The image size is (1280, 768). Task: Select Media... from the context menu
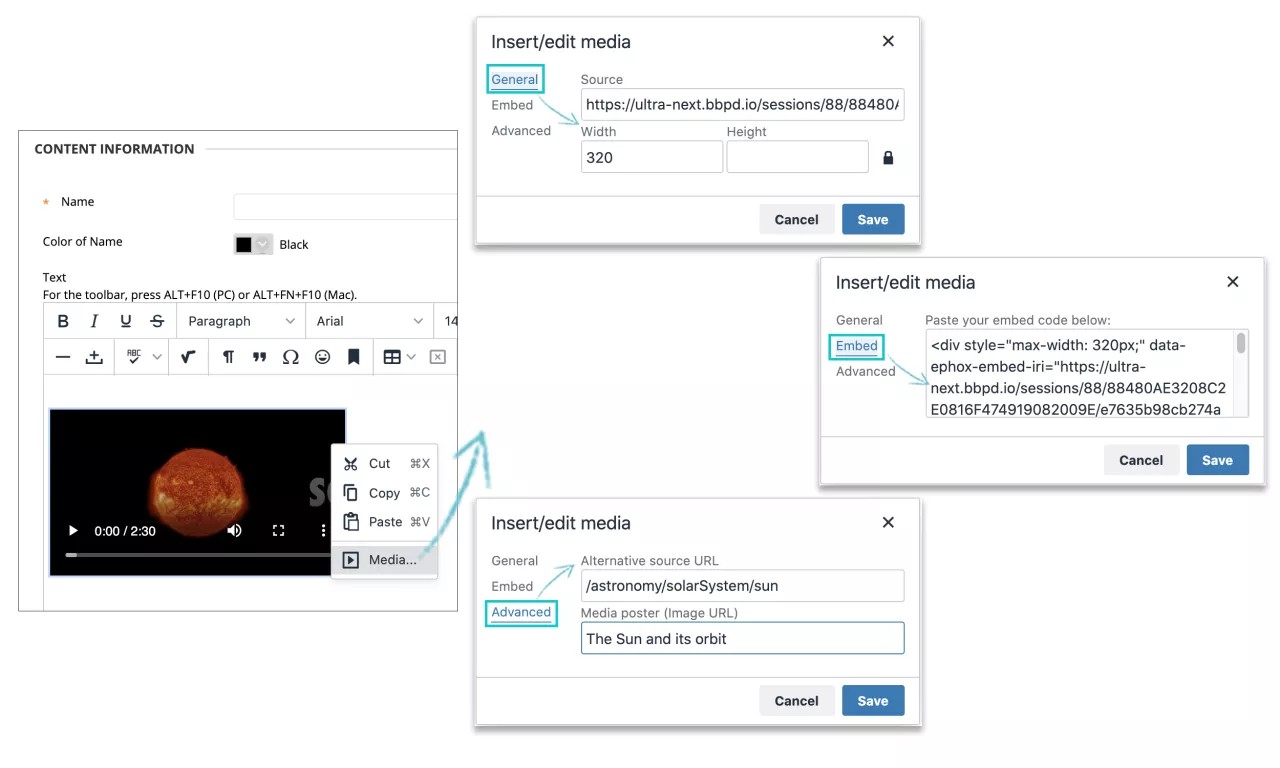pyautogui.click(x=393, y=559)
